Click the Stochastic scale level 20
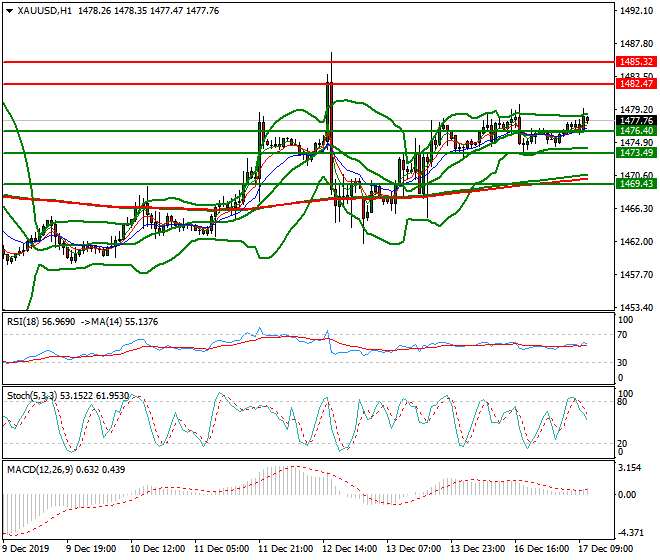660x560 pixels. point(622,444)
